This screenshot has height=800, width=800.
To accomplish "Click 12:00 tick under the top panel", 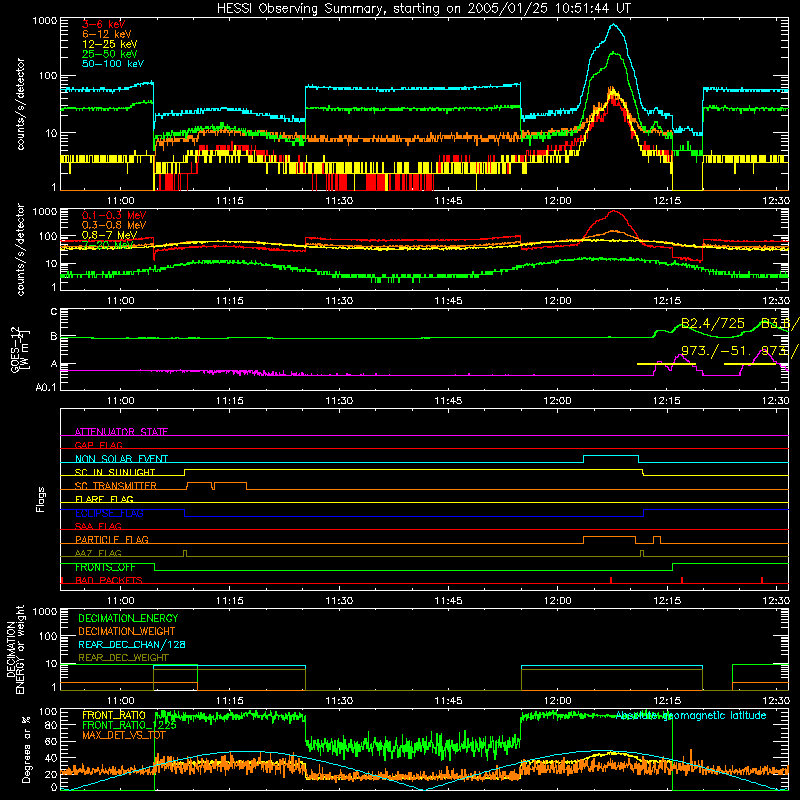I will [x=557, y=201].
